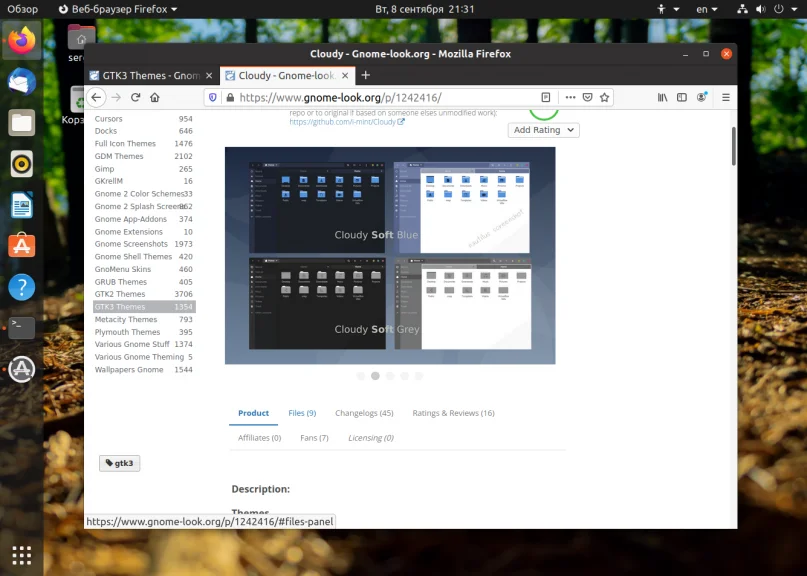Viewport: 807px width, 576px height.
Task: Open the en keyboard layout menu
Action: tap(707, 9)
